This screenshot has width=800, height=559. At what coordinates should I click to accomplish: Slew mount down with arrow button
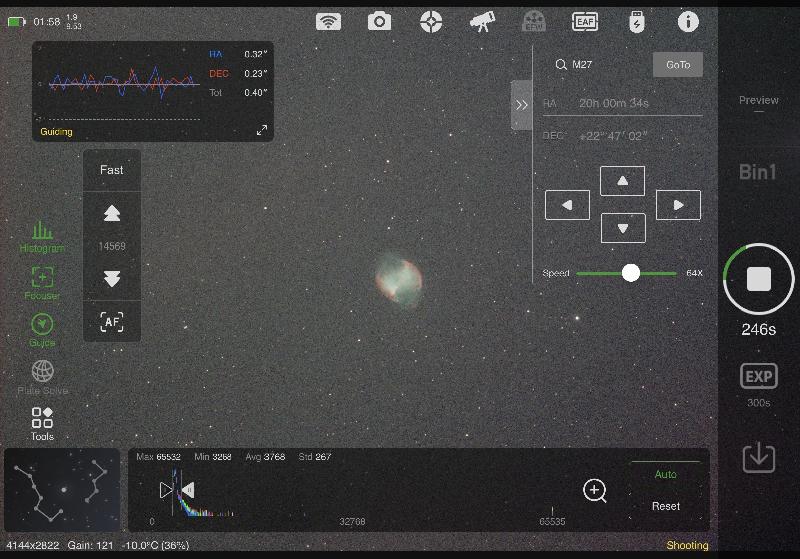point(623,228)
